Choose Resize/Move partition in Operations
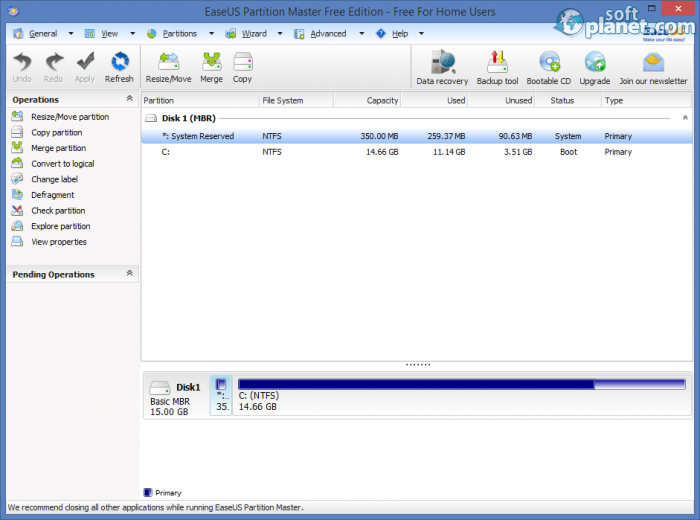Viewport: 700px width, 520px height. click(70, 117)
